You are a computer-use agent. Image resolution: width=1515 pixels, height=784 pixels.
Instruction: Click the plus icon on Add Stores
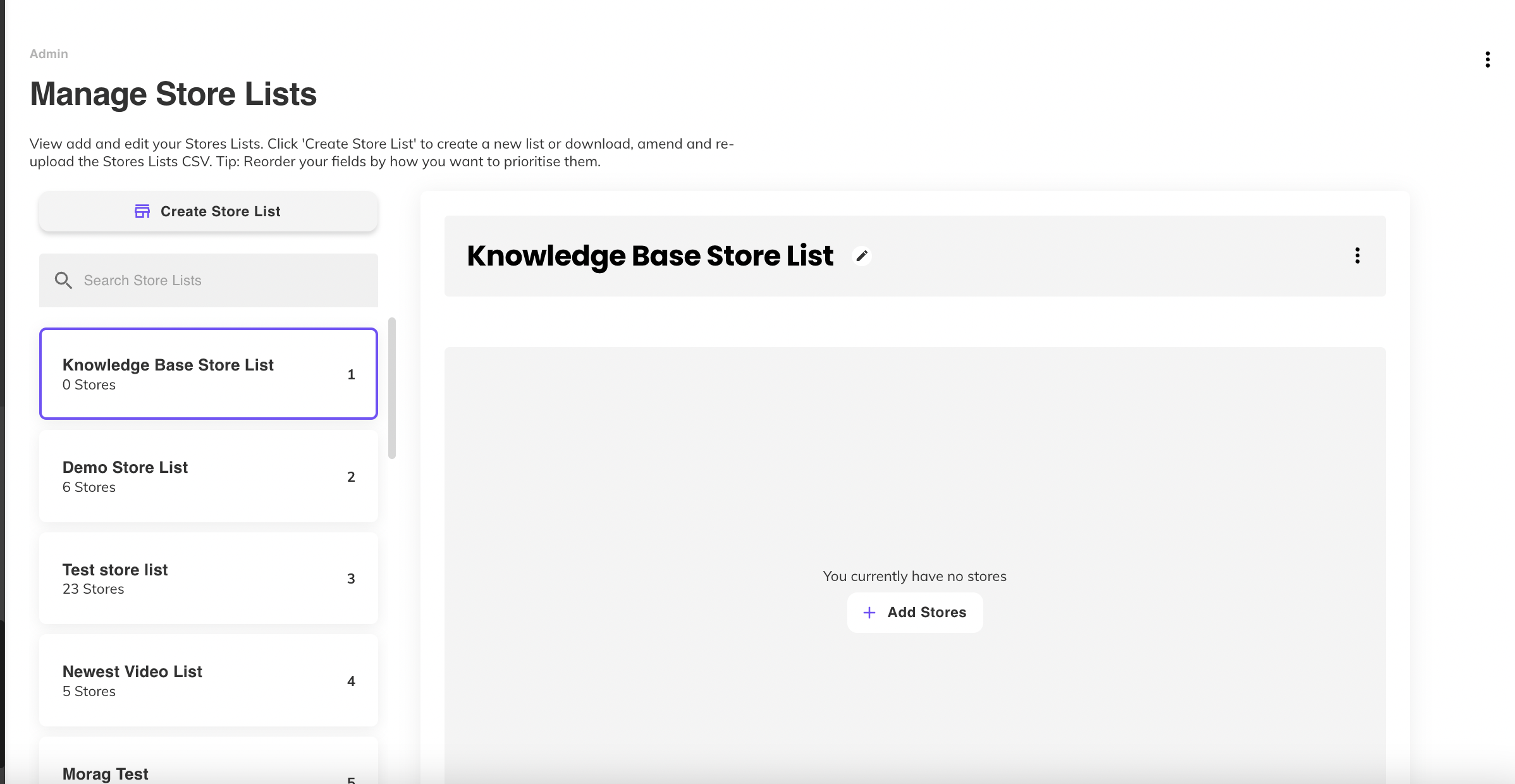tap(869, 613)
